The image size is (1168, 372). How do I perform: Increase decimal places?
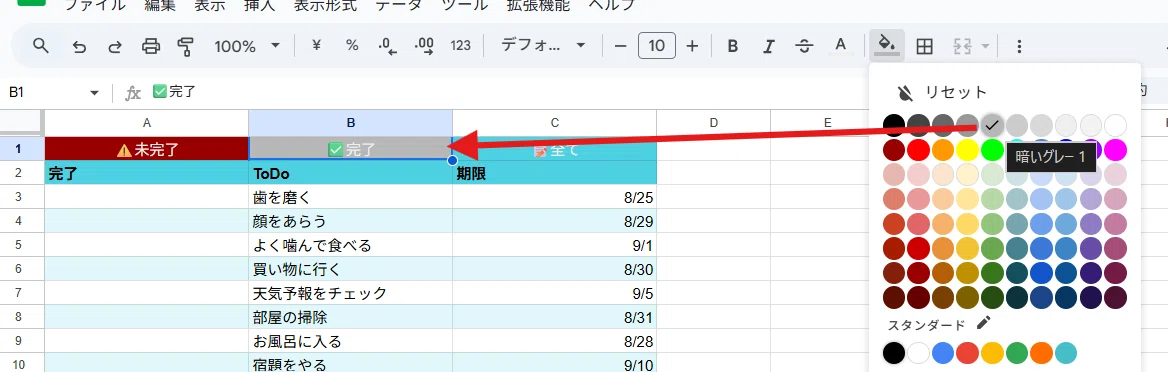coord(424,46)
